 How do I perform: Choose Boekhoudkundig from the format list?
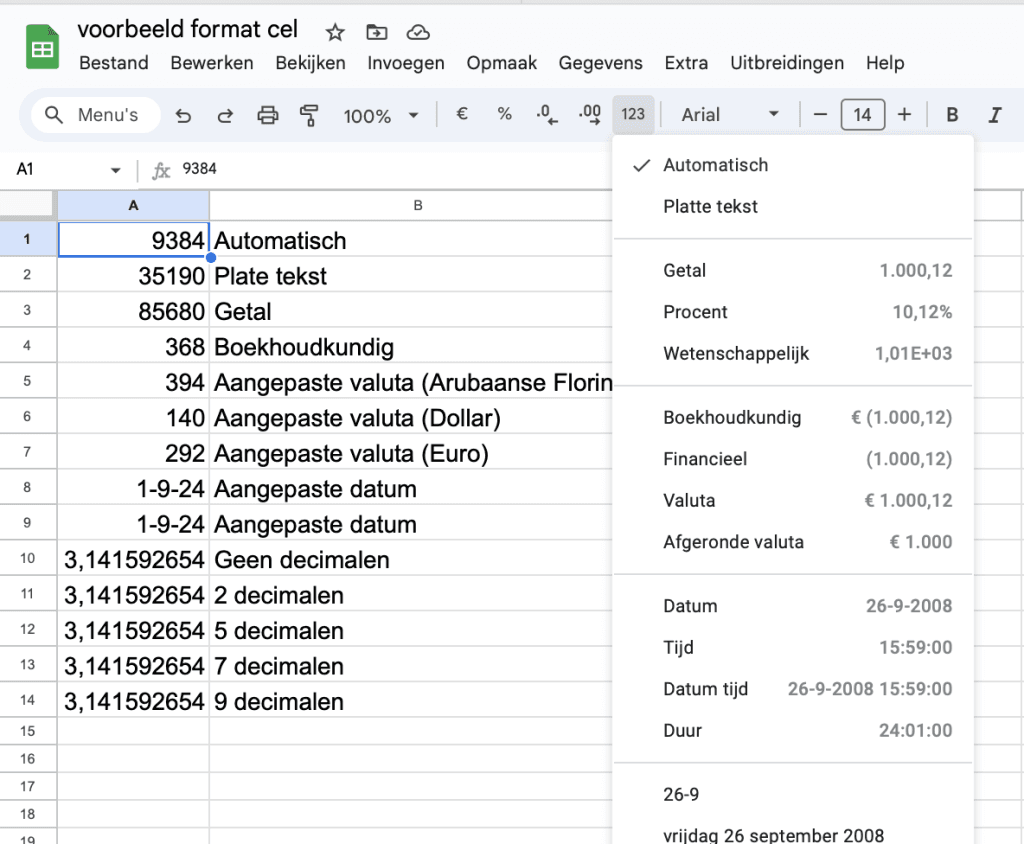pos(732,418)
